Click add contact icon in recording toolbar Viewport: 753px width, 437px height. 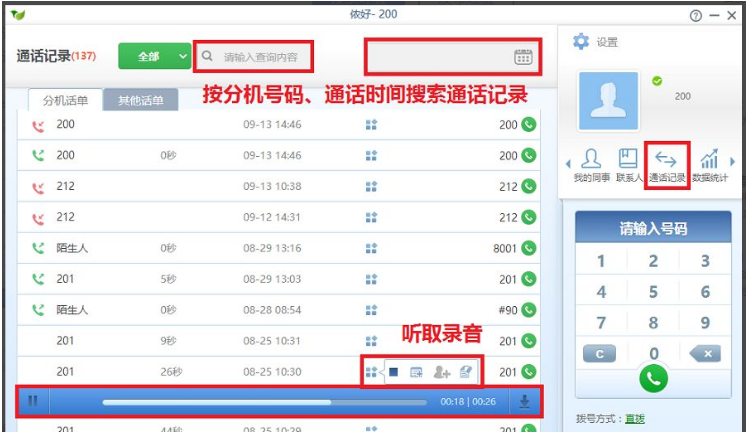(441, 373)
